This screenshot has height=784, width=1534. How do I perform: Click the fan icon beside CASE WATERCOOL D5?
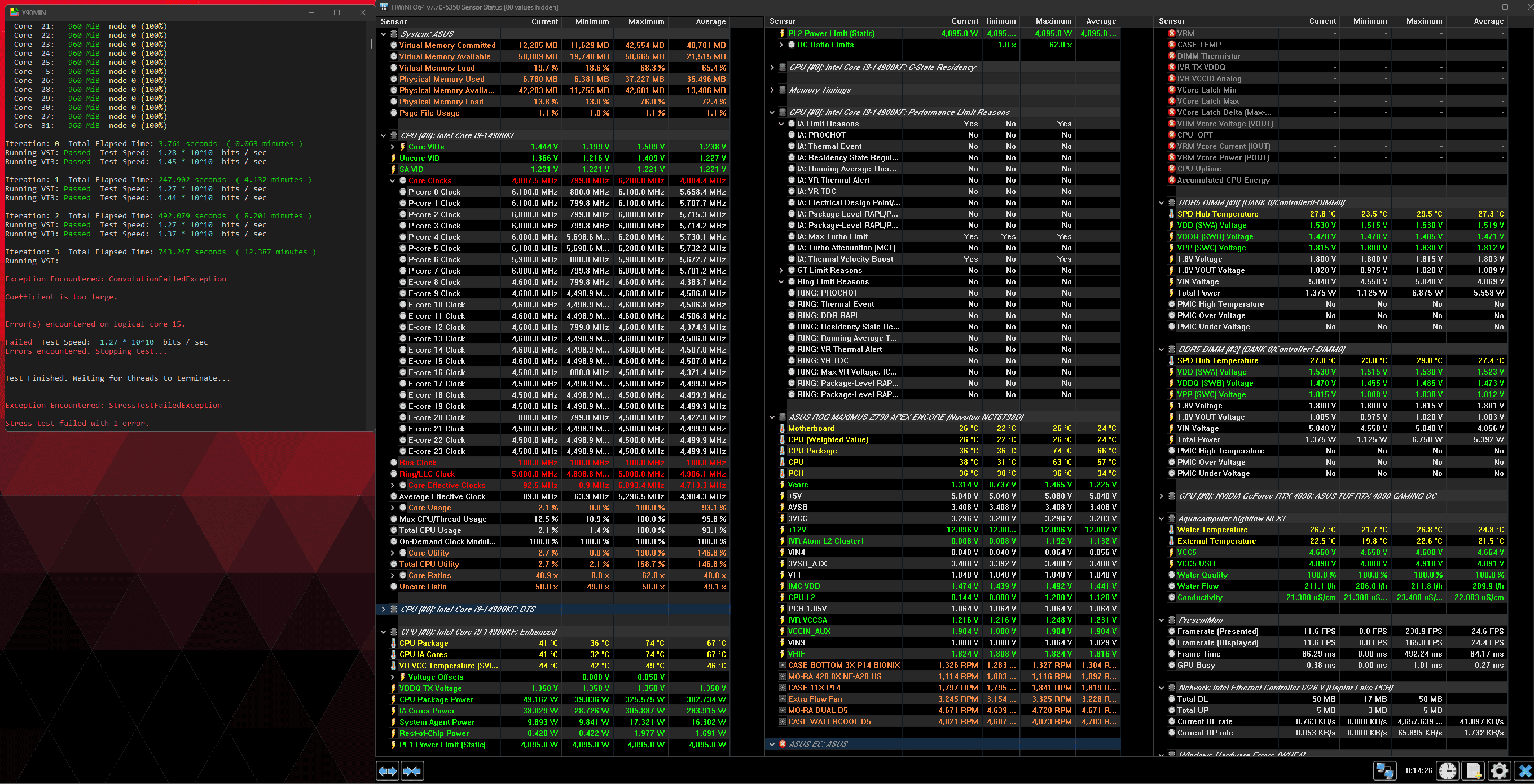(x=782, y=721)
